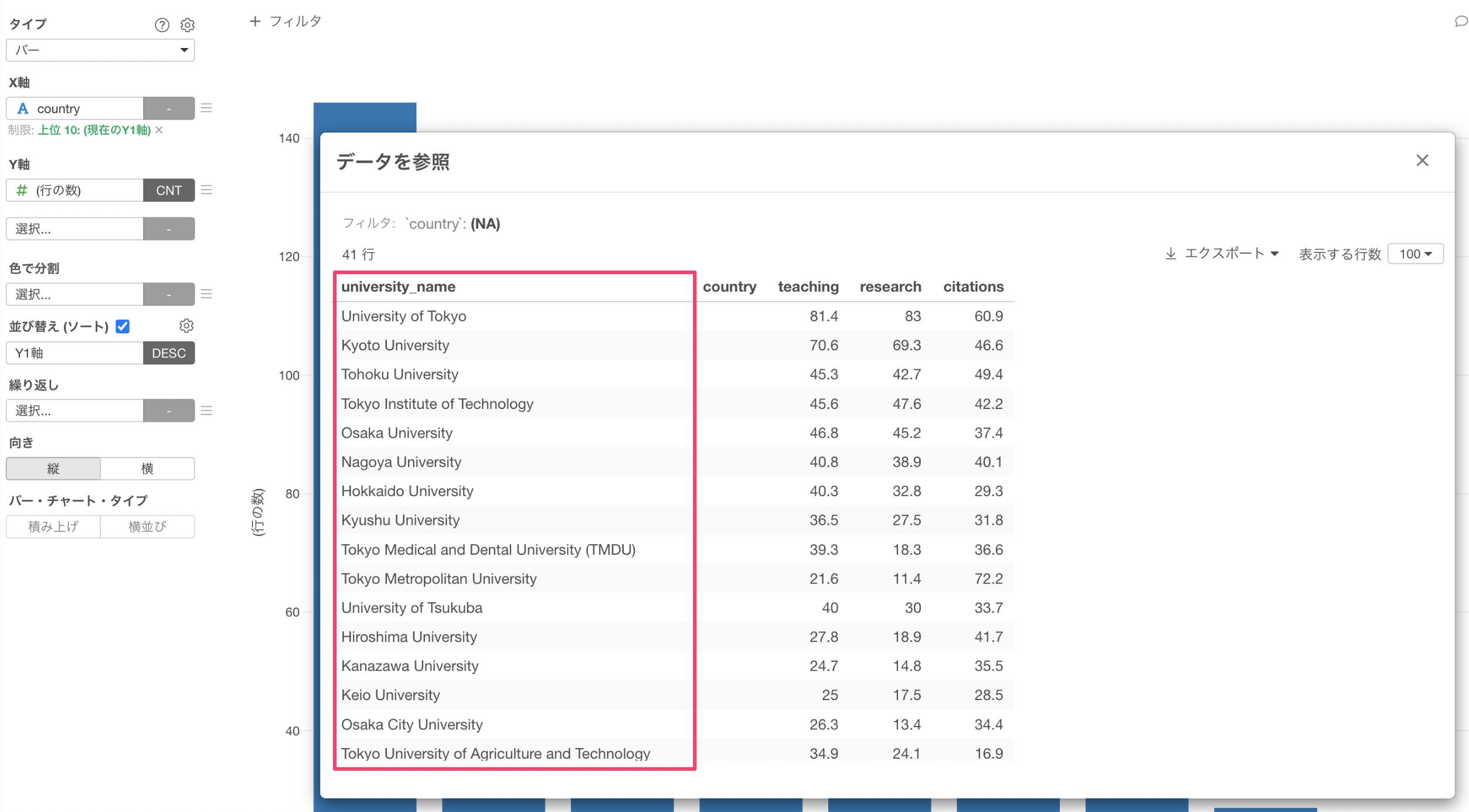Toggle the sort checkbox
The image size is (1469, 812).
(x=123, y=326)
